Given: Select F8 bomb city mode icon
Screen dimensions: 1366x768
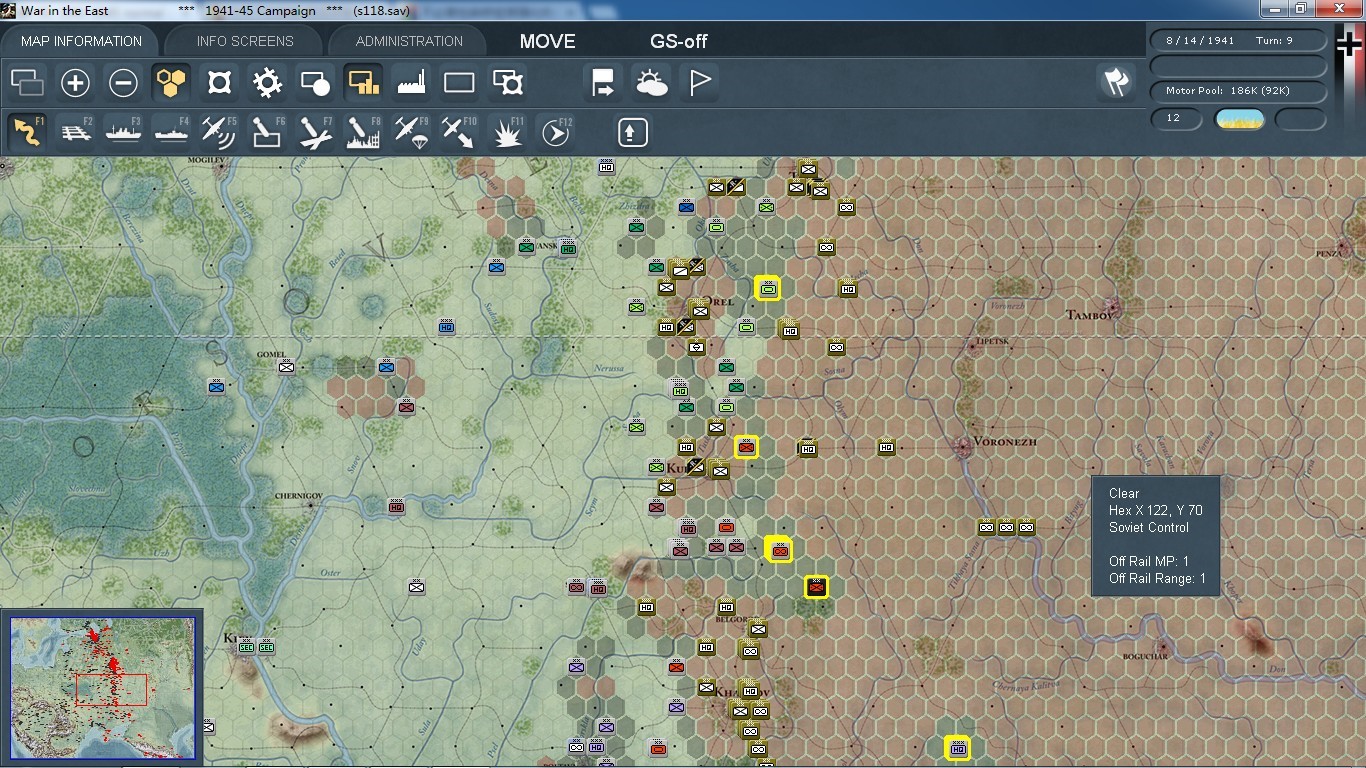Looking at the screenshot, I should pyautogui.click(x=363, y=132).
